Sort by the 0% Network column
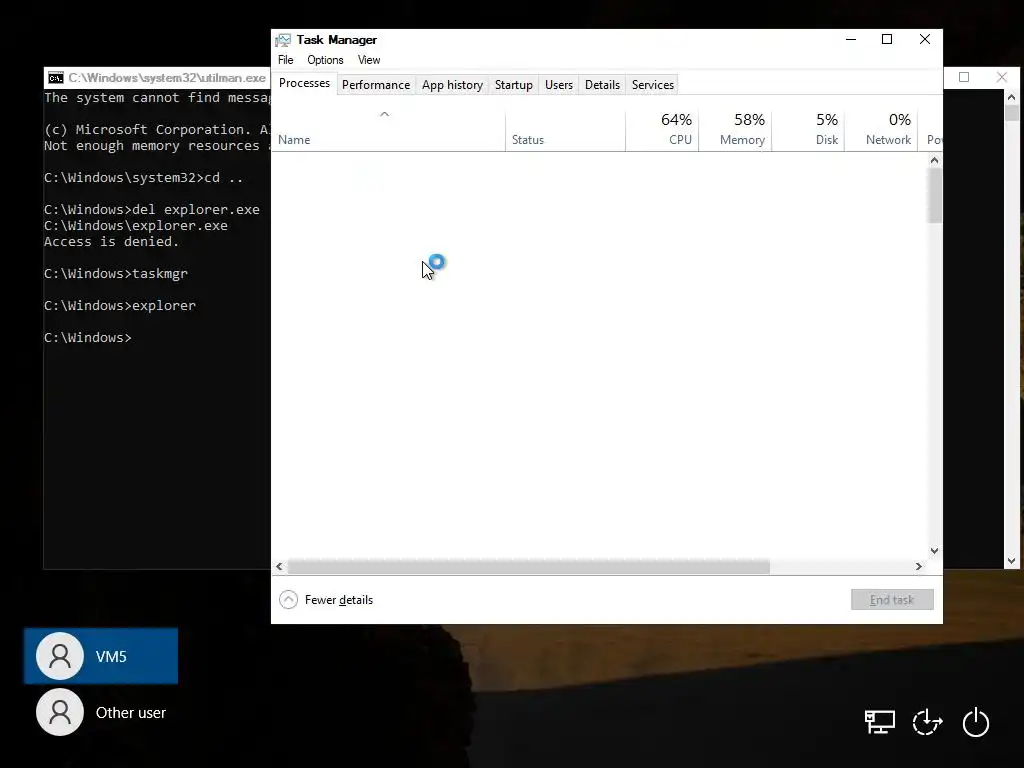1024x768 pixels. click(x=881, y=131)
